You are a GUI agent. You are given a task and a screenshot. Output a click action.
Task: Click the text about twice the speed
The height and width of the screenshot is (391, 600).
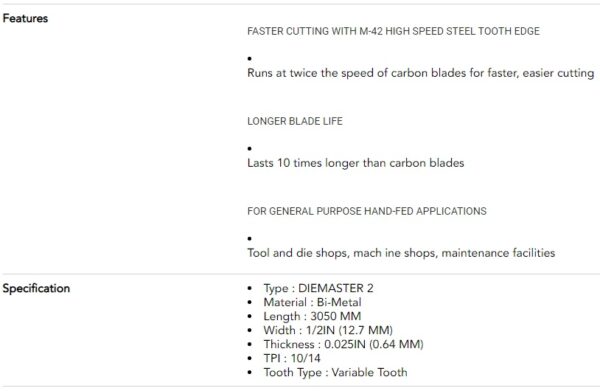(x=421, y=73)
